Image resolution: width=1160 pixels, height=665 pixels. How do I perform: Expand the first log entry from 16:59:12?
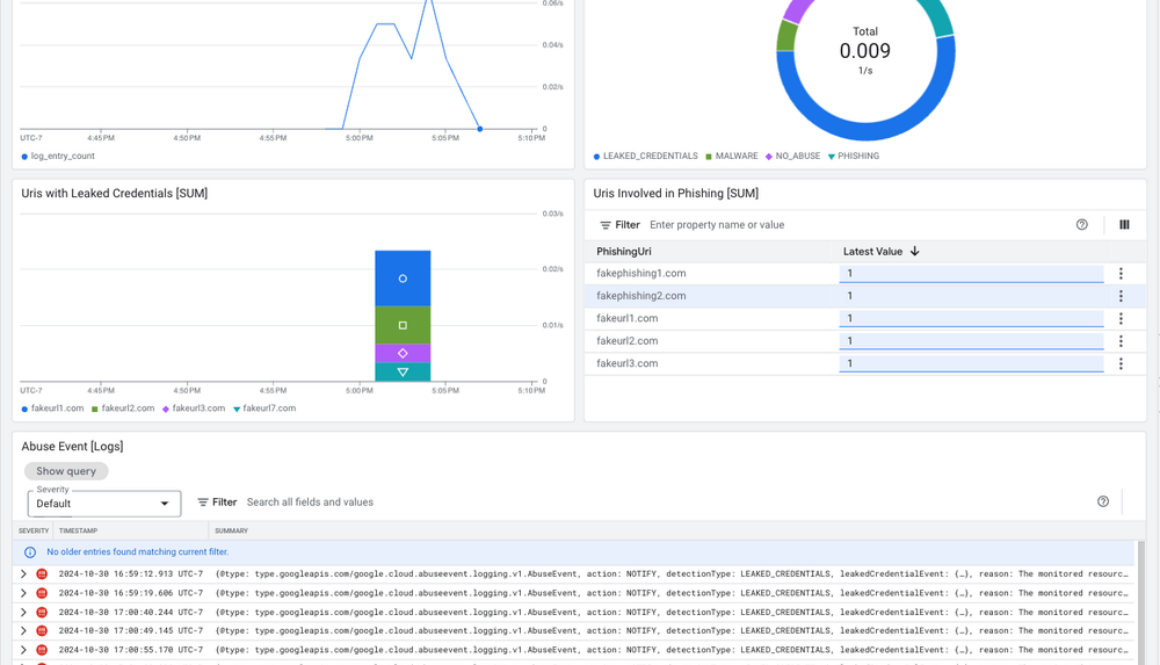(22, 573)
